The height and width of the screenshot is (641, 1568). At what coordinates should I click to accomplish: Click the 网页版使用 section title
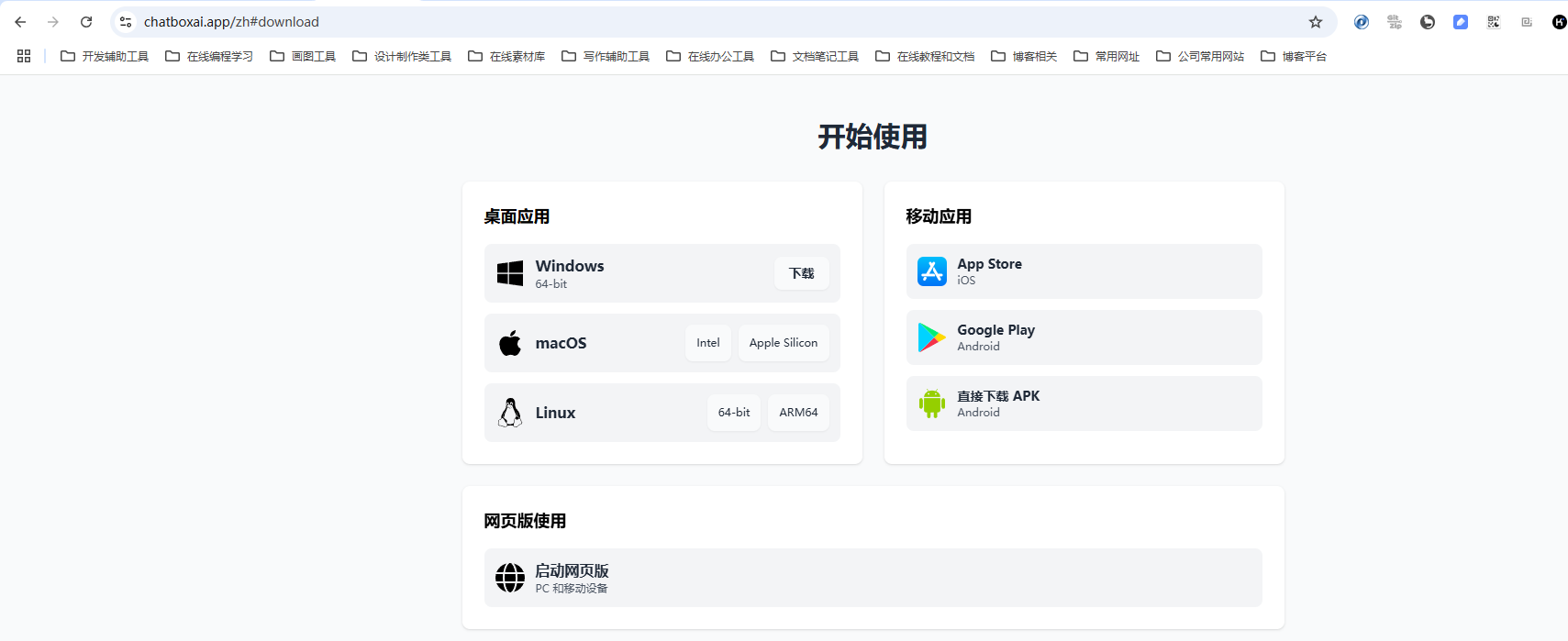(x=525, y=521)
